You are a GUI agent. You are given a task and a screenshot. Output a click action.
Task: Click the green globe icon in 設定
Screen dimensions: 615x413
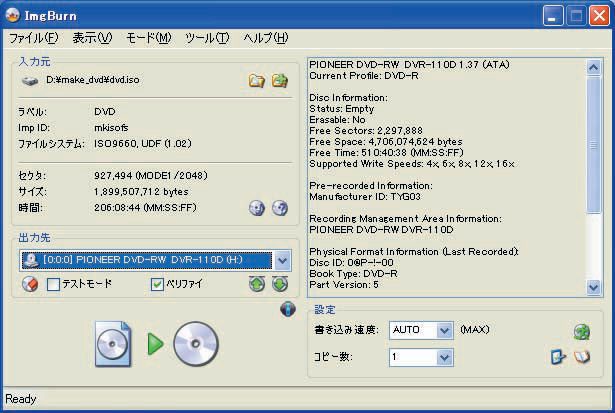tap(582, 332)
